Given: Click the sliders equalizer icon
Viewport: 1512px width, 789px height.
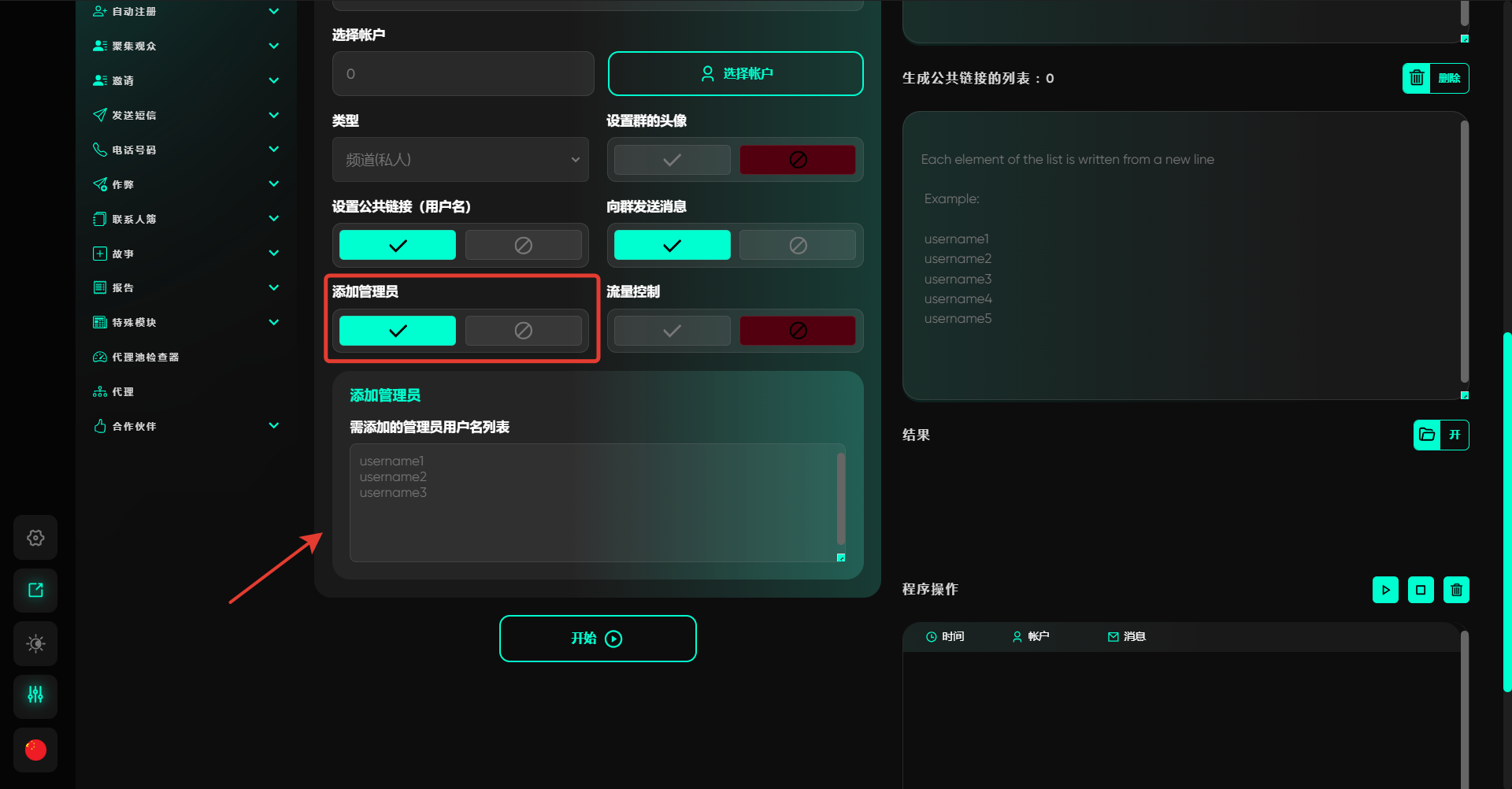Looking at the screenshot, I should point(35,695).
